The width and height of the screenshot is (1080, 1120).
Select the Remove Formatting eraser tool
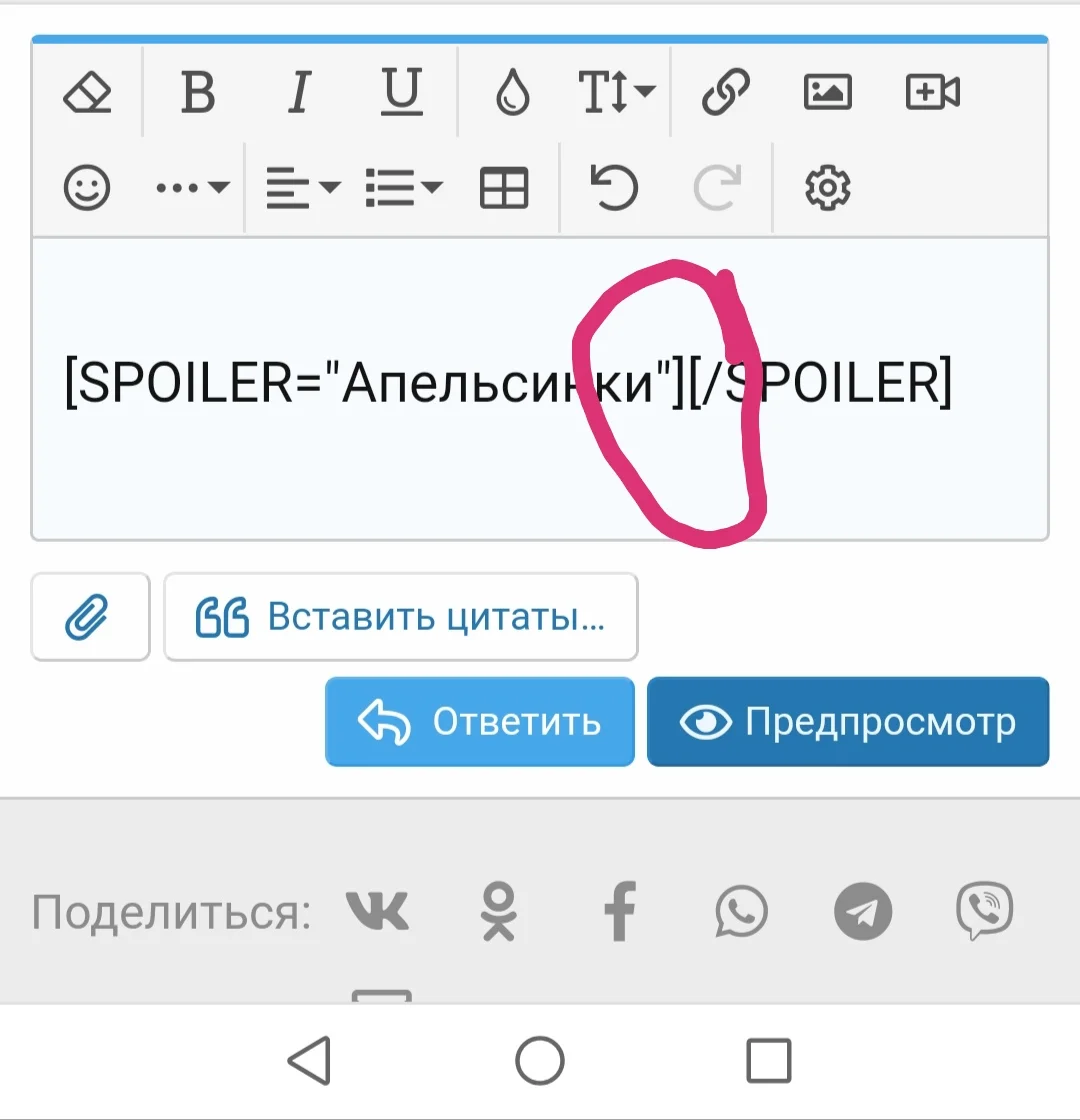click(87, 92)
